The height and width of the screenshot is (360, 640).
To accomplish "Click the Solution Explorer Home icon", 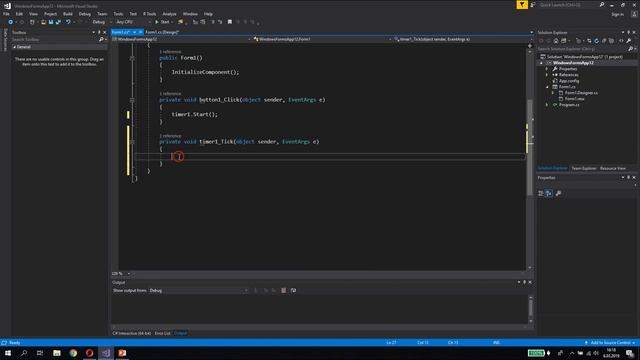I will 556,41.
